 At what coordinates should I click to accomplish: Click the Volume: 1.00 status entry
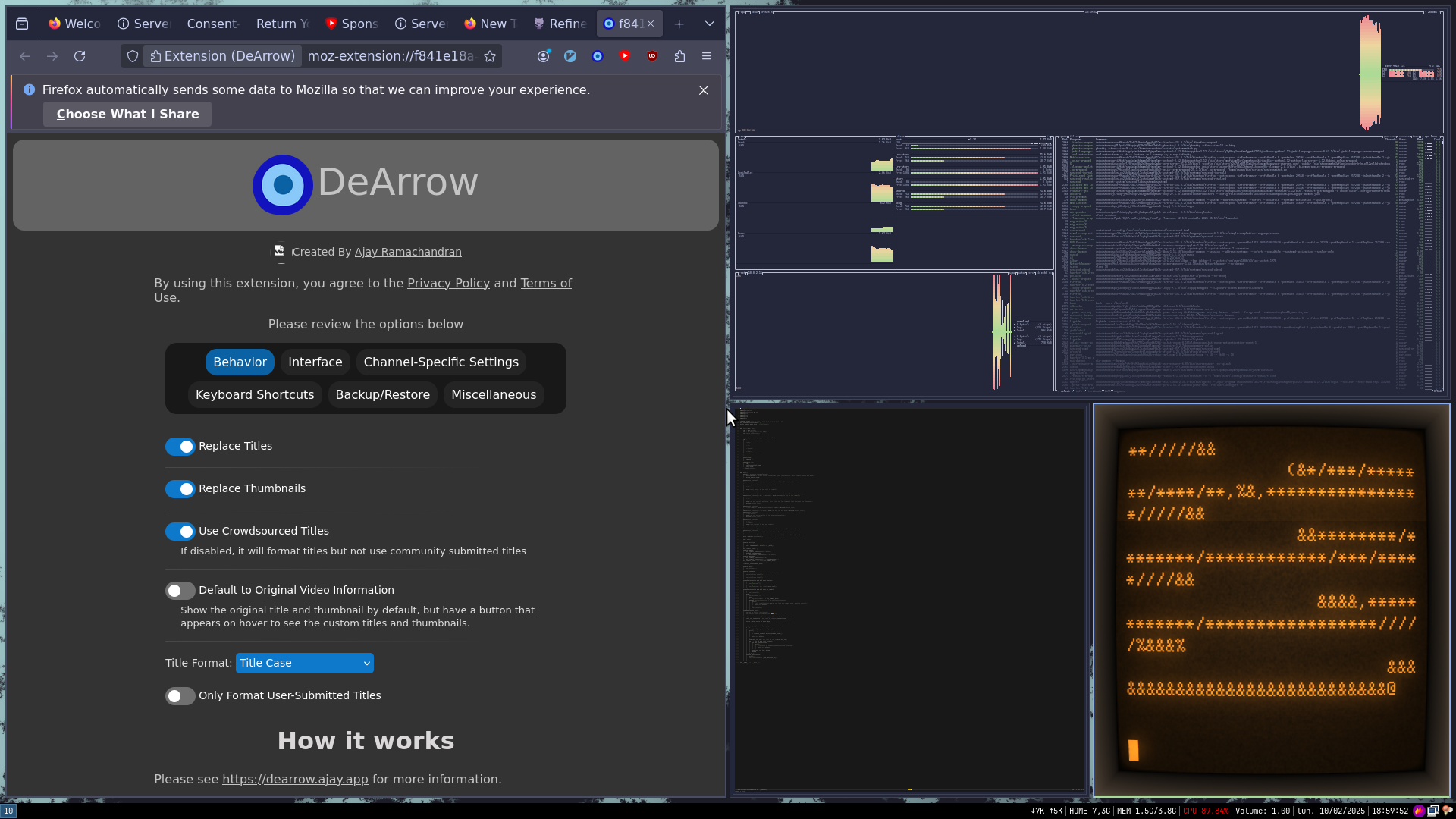coord(1263,811)
